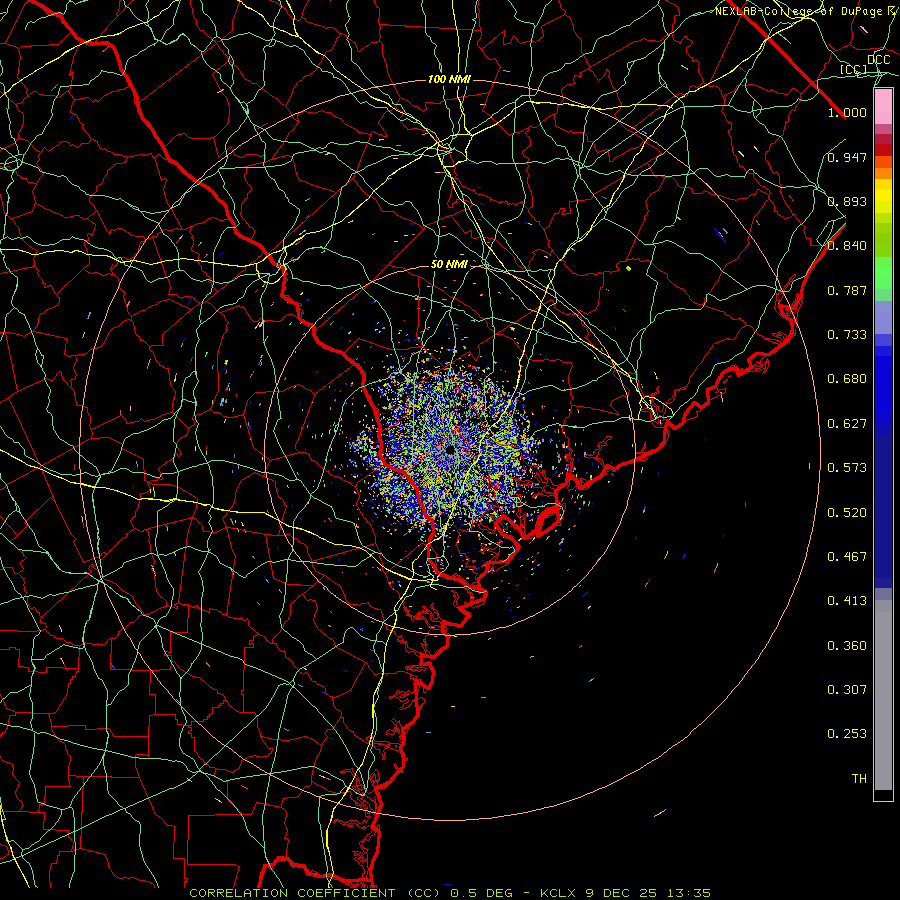Click the 13:35 timestamp in caption

point(689,893)
